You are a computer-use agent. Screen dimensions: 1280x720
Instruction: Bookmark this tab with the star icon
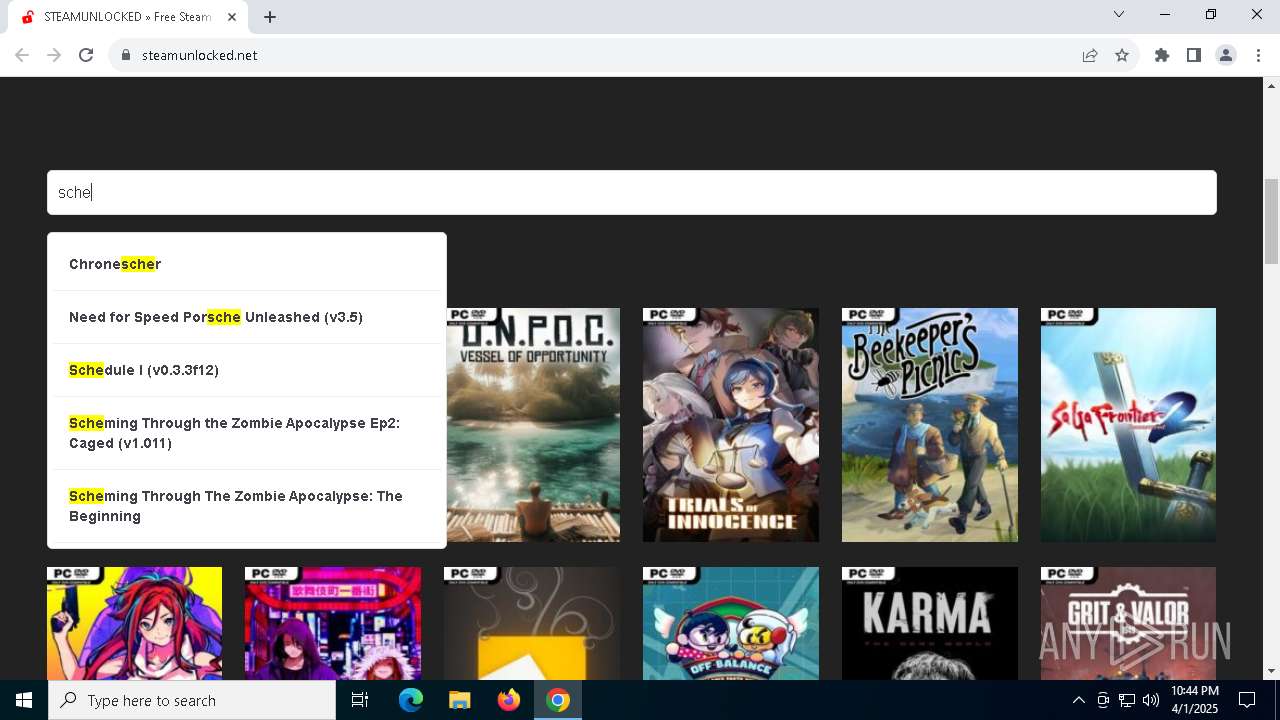[1122, 55]
